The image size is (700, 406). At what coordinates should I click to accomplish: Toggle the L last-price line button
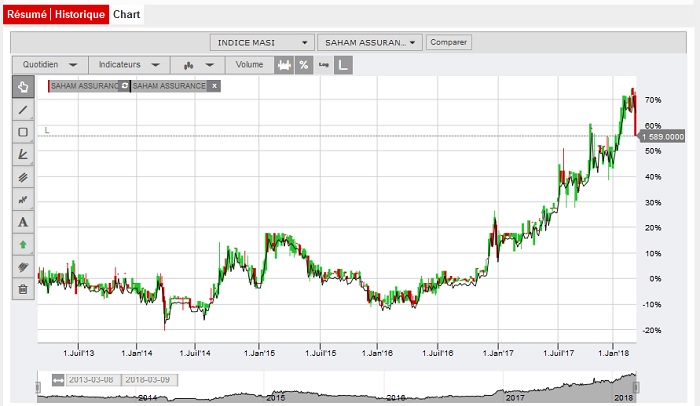click(x=343, y=65)
